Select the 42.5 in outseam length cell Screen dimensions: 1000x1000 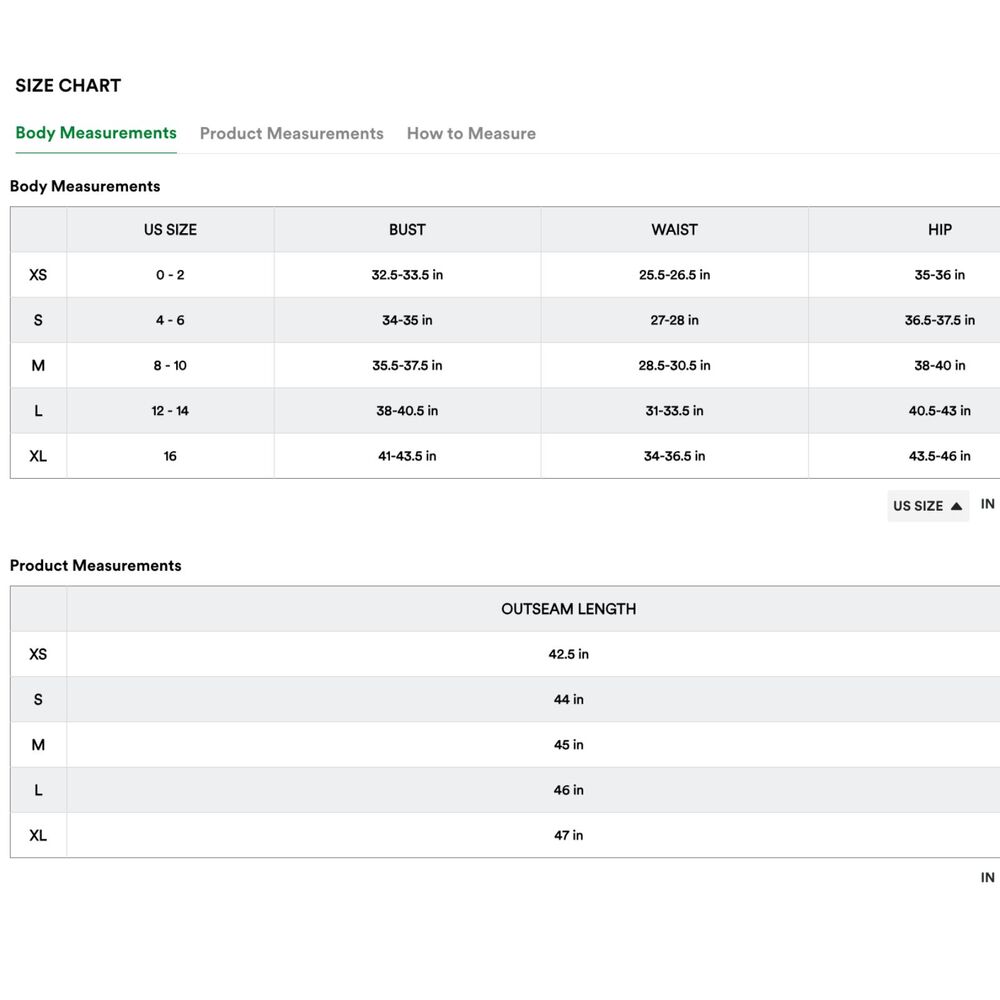[x=568, y=654]
